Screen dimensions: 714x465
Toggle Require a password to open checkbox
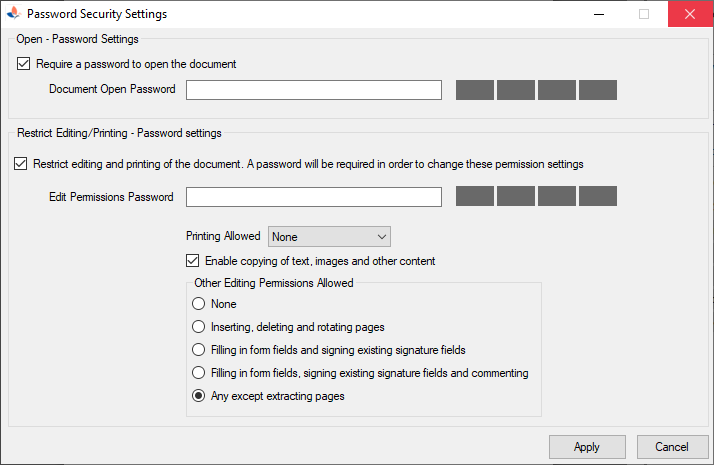click(x=24, y=64)
